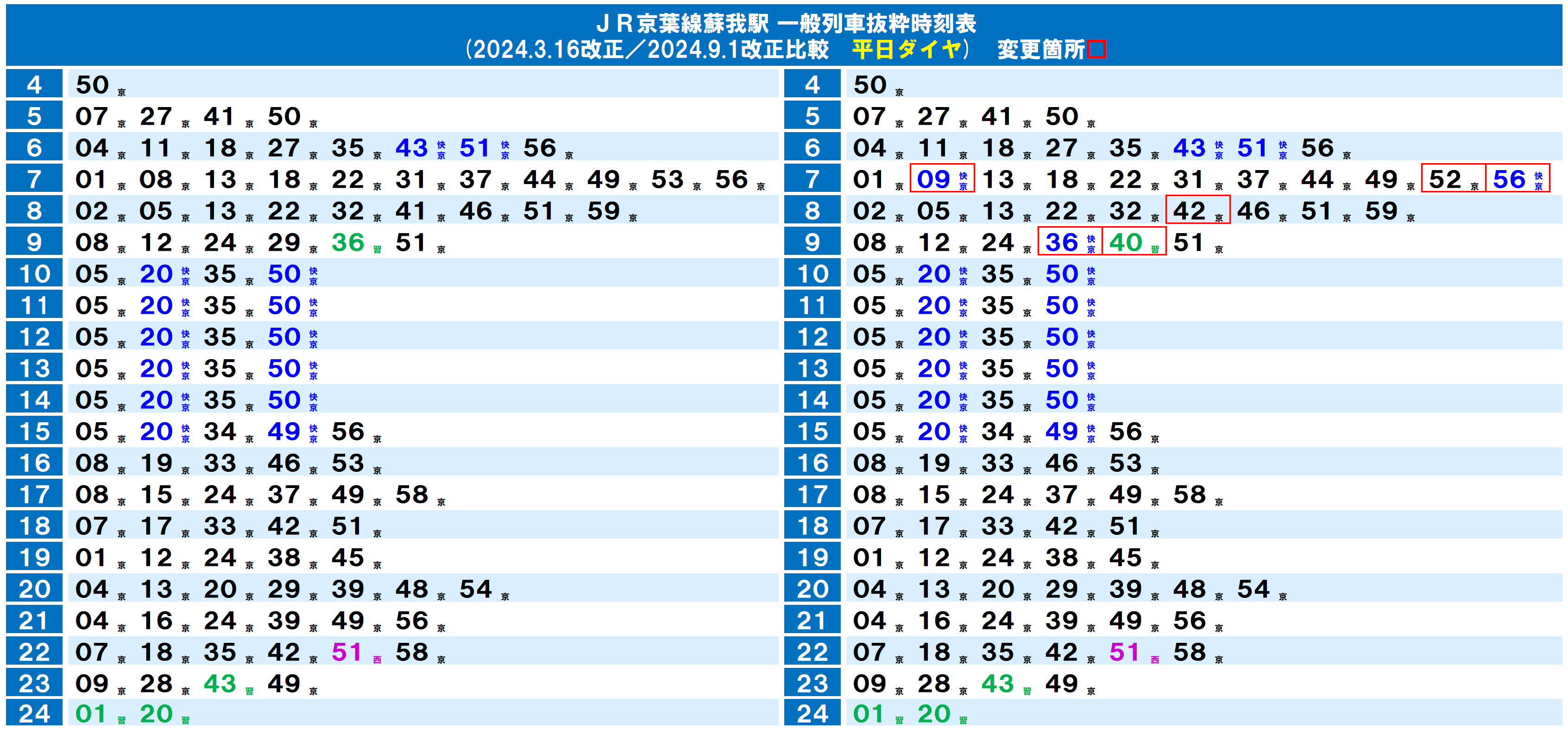Click blue 51 rapid in right table hour 6
Viewport: 1568px width, 736px height.
pyautogui.click(x=1253, y=148)
